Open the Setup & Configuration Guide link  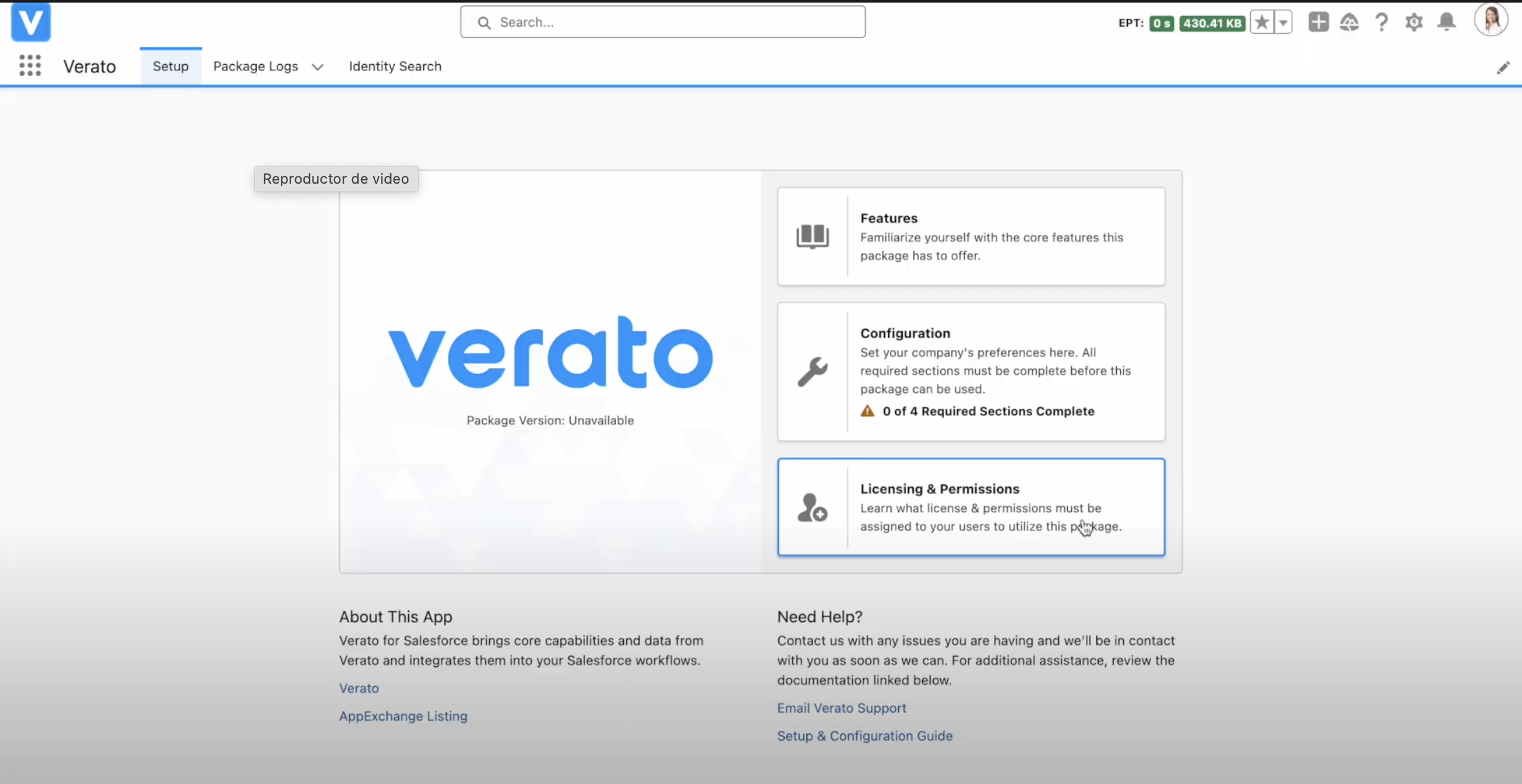click(865, 735)
